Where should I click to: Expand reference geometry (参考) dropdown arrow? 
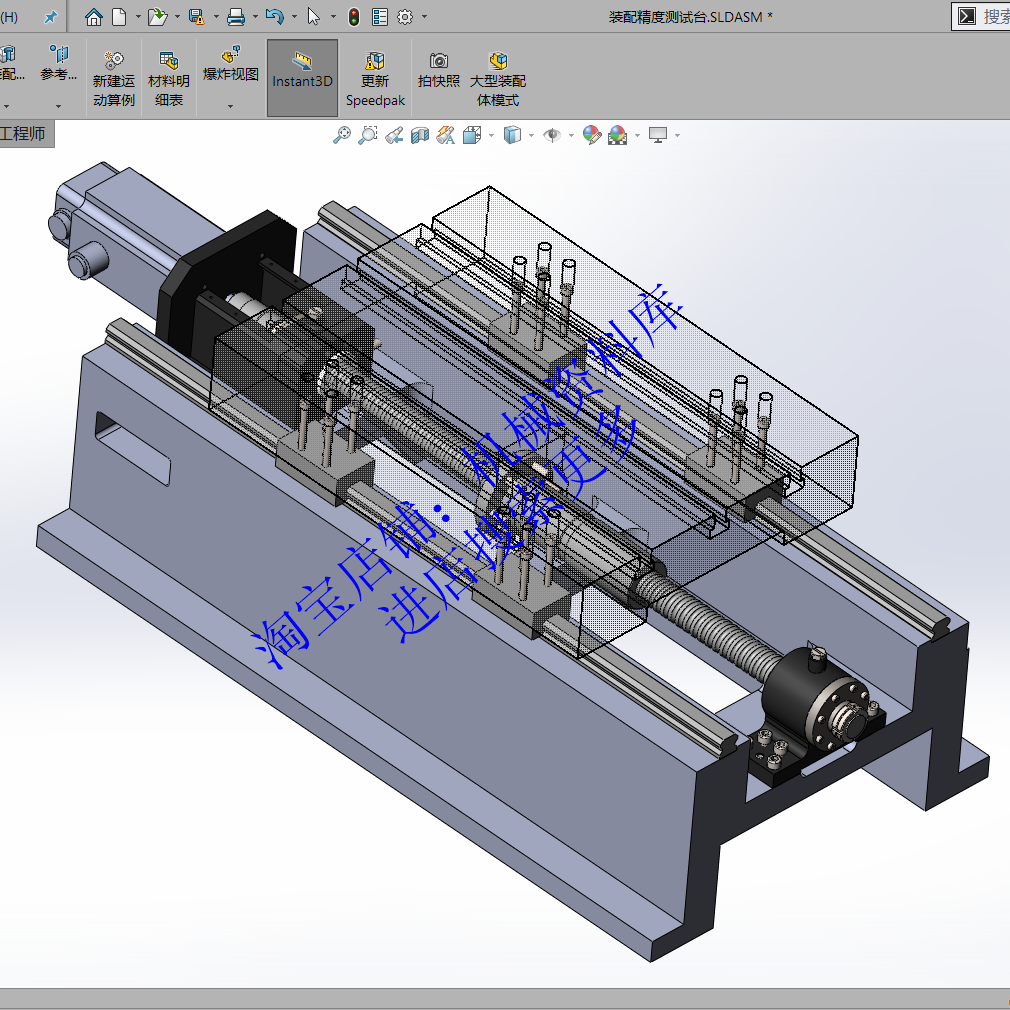click(59, 106)
